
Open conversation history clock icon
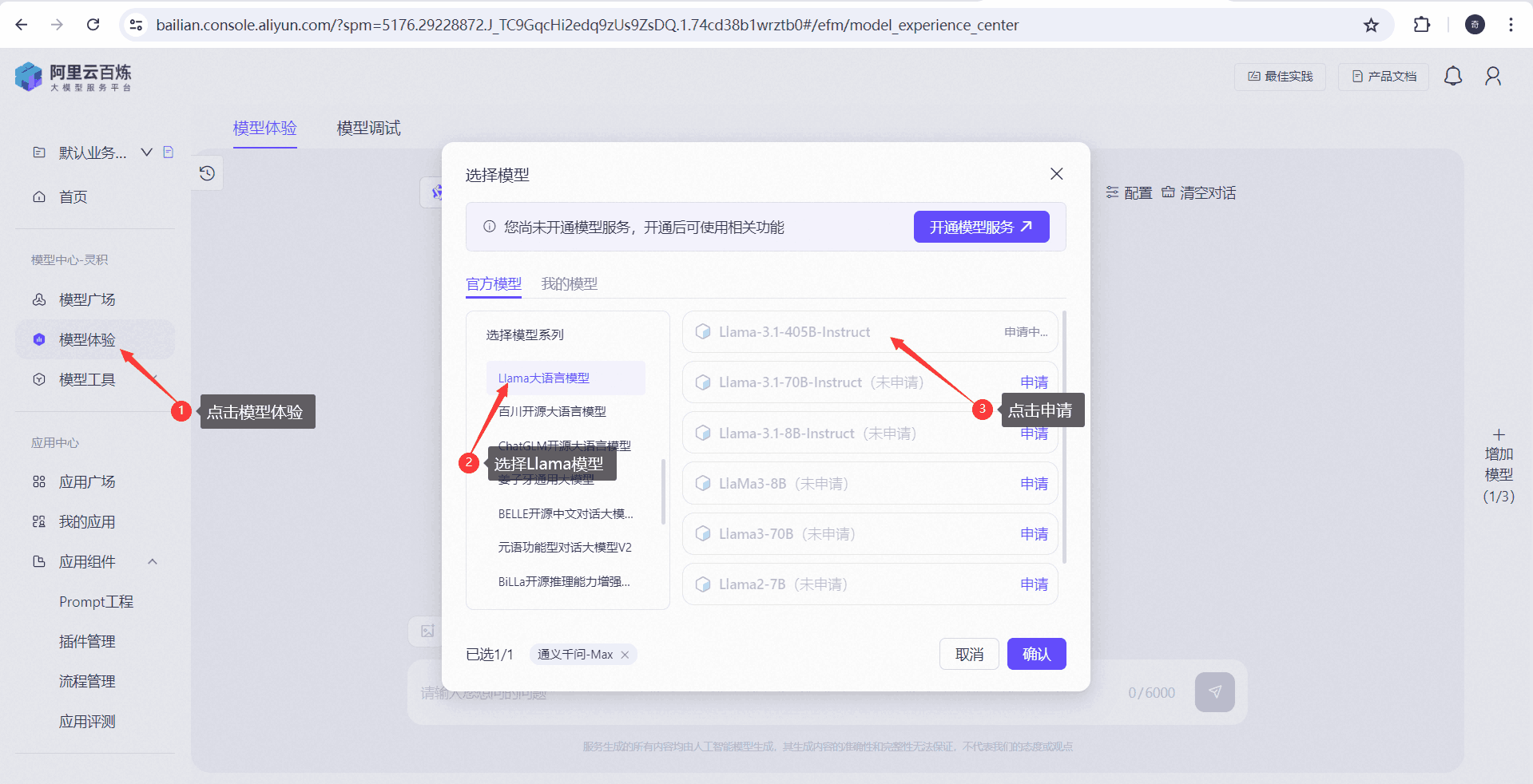(x=207, y=173)
